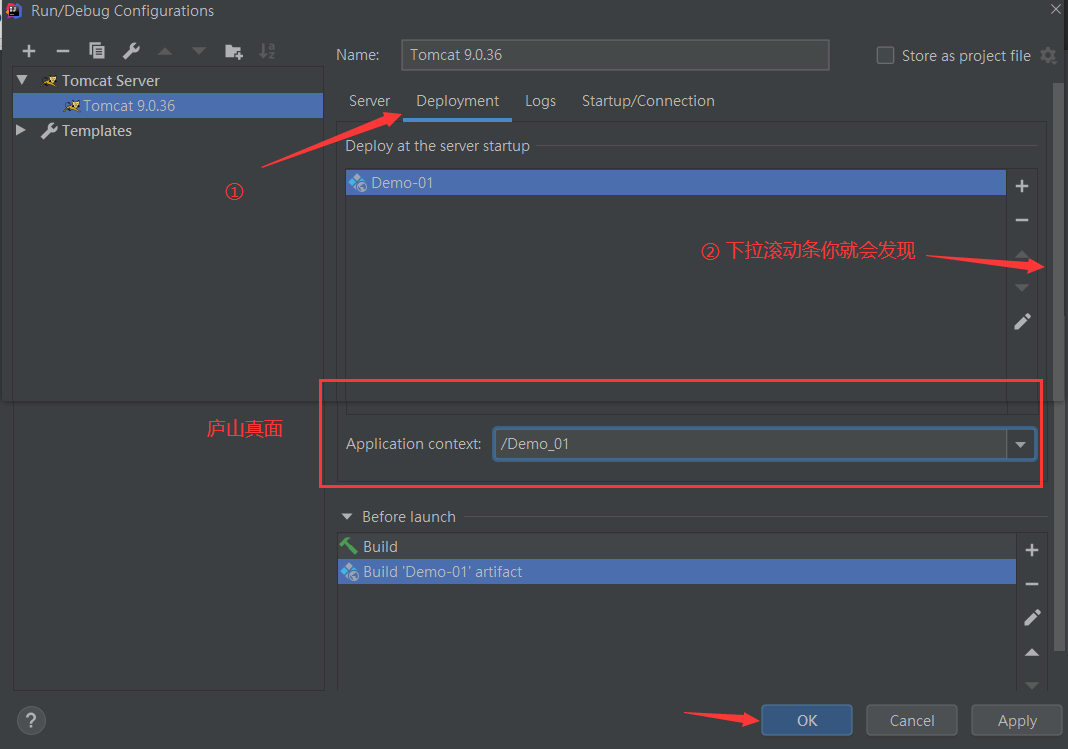Image resolution: width=1068 pixels, height=749 pixels.
Task: Add a new run configuration
Action: click(28, 50)
